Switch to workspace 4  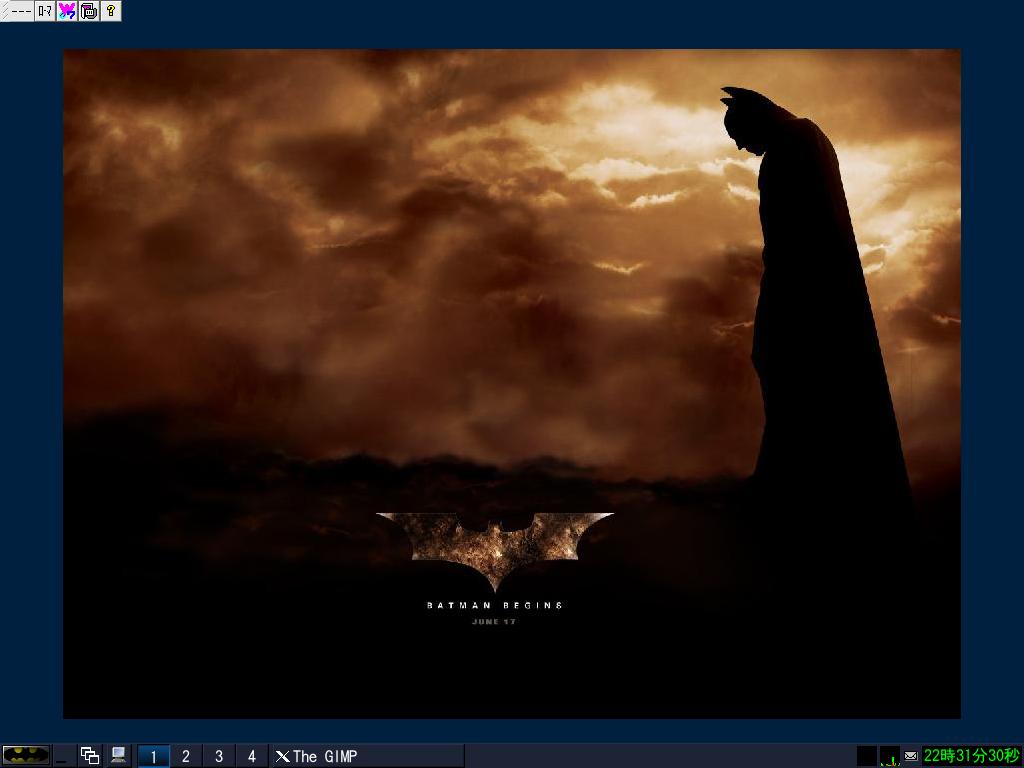tap(251, 756)
